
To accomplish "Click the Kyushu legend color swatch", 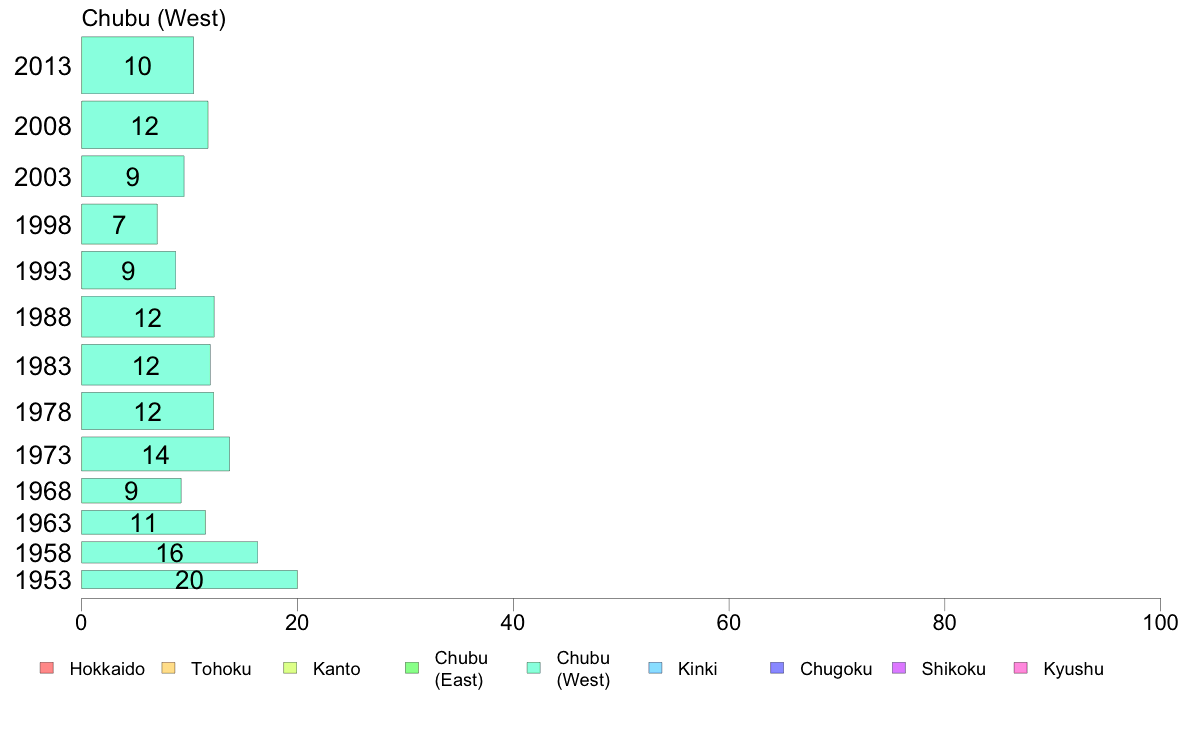I will [1021, 668].
